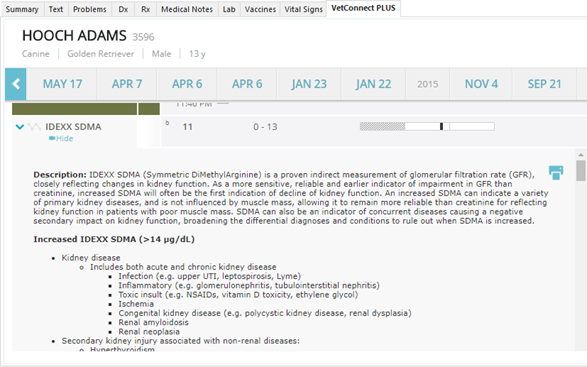
Task: Switch to the Summary tab
Action: (22, 9)
